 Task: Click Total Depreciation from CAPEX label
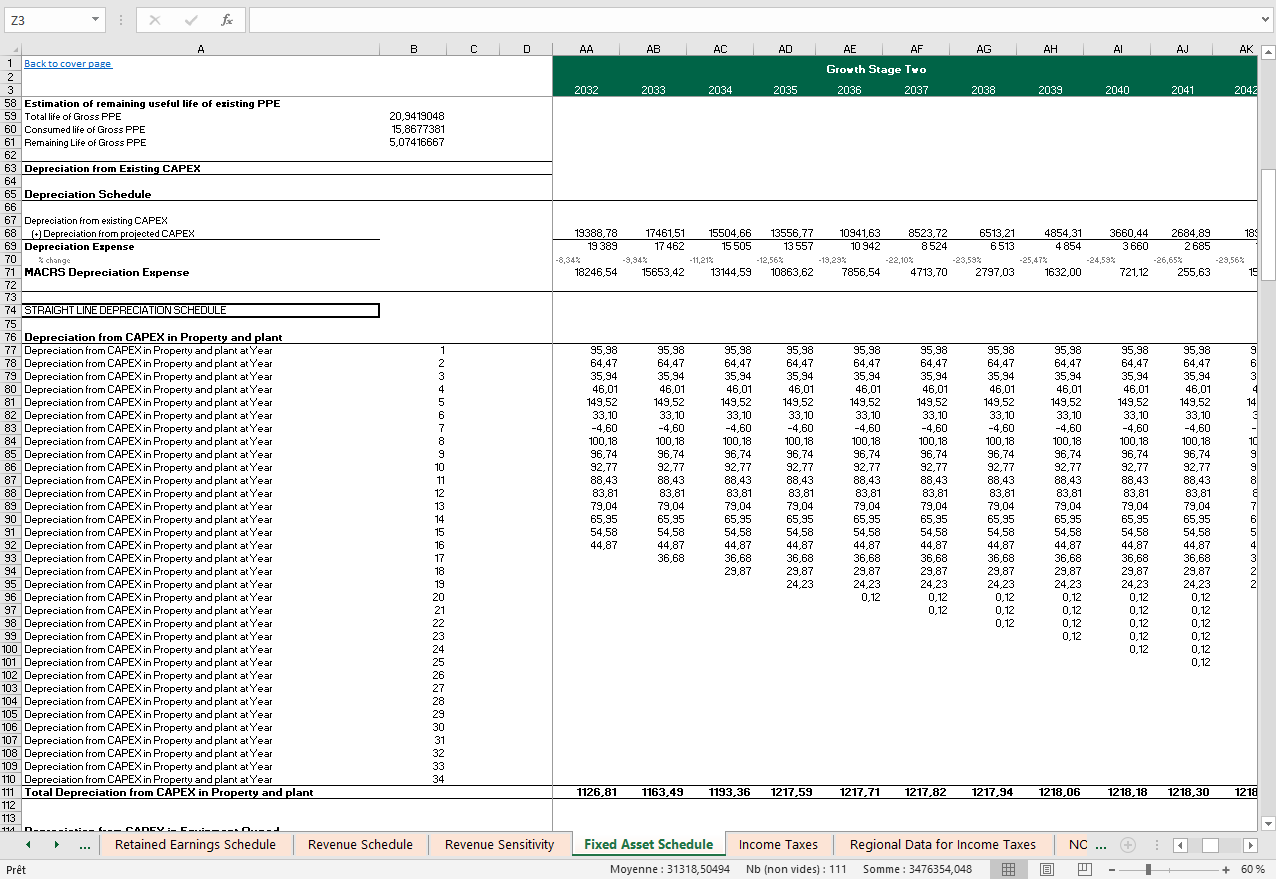168,792
